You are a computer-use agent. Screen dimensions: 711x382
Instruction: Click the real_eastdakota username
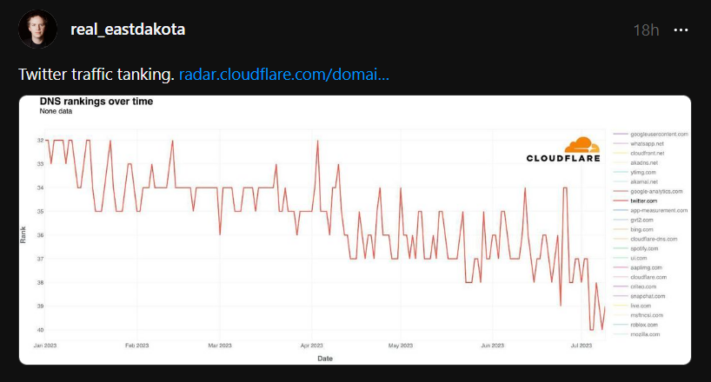[x=128, y=29]
